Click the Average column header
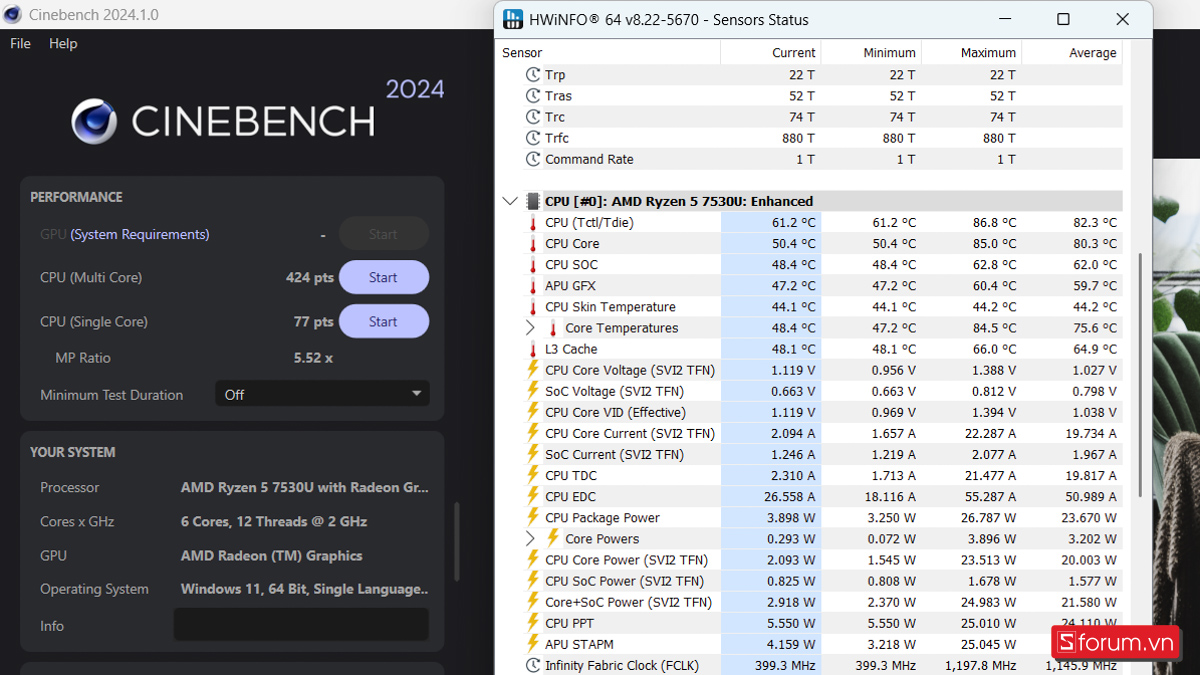Screen dimensions: 1200x675 click(1092, 52)
